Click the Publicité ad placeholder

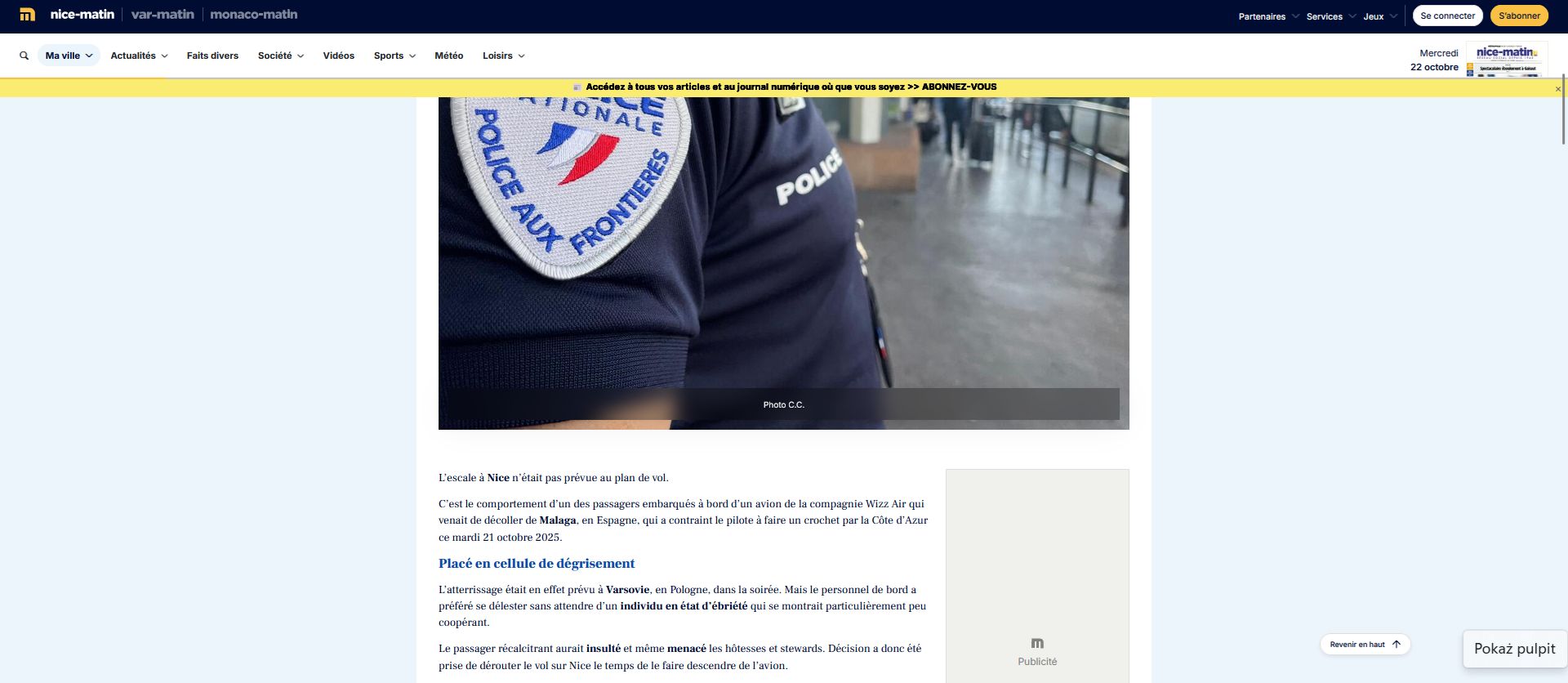coord(1037,576)
